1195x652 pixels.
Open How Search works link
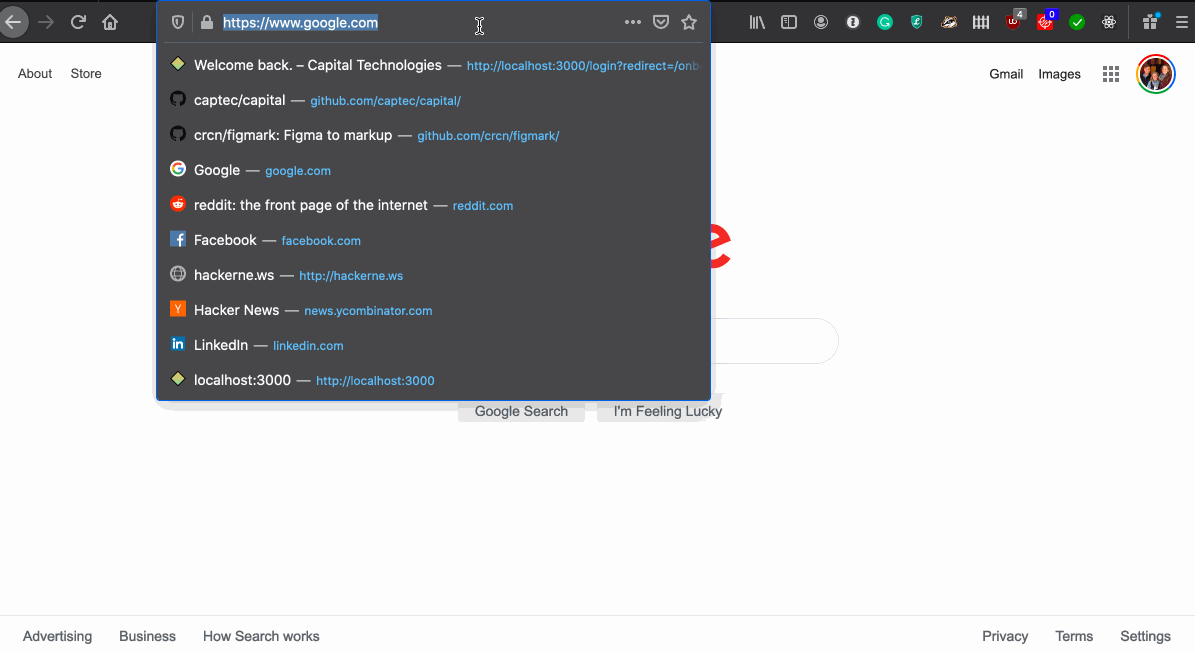pyautogui.click(x=261, y=636)
